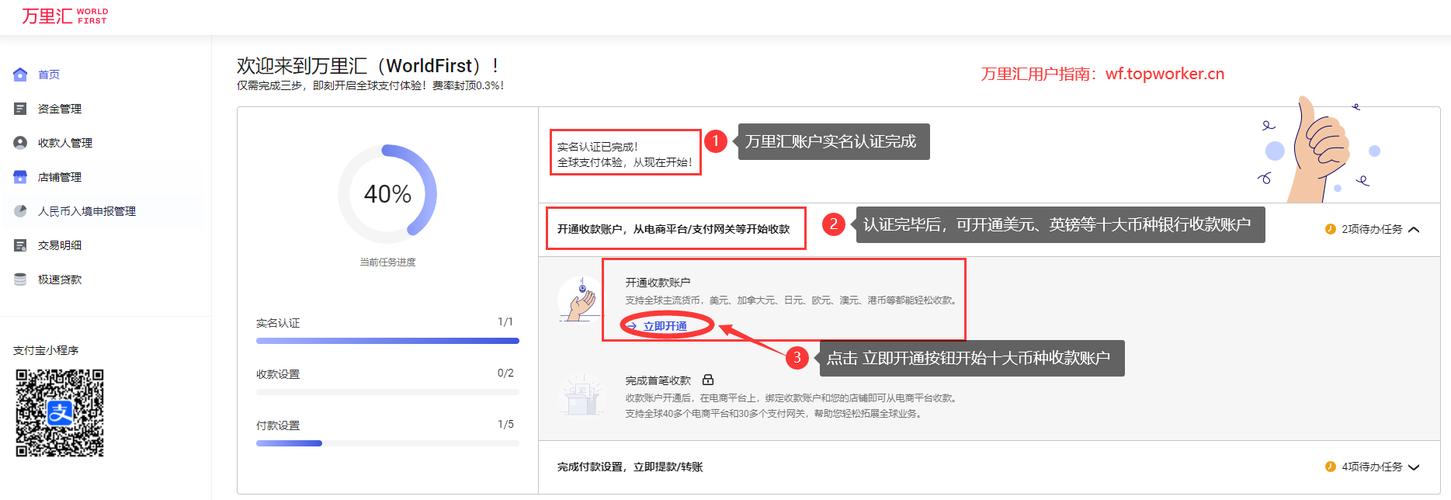Screen dimensions: 1451x500
Task: Navigate to 极速贷款 menu item
Action: 60,279
